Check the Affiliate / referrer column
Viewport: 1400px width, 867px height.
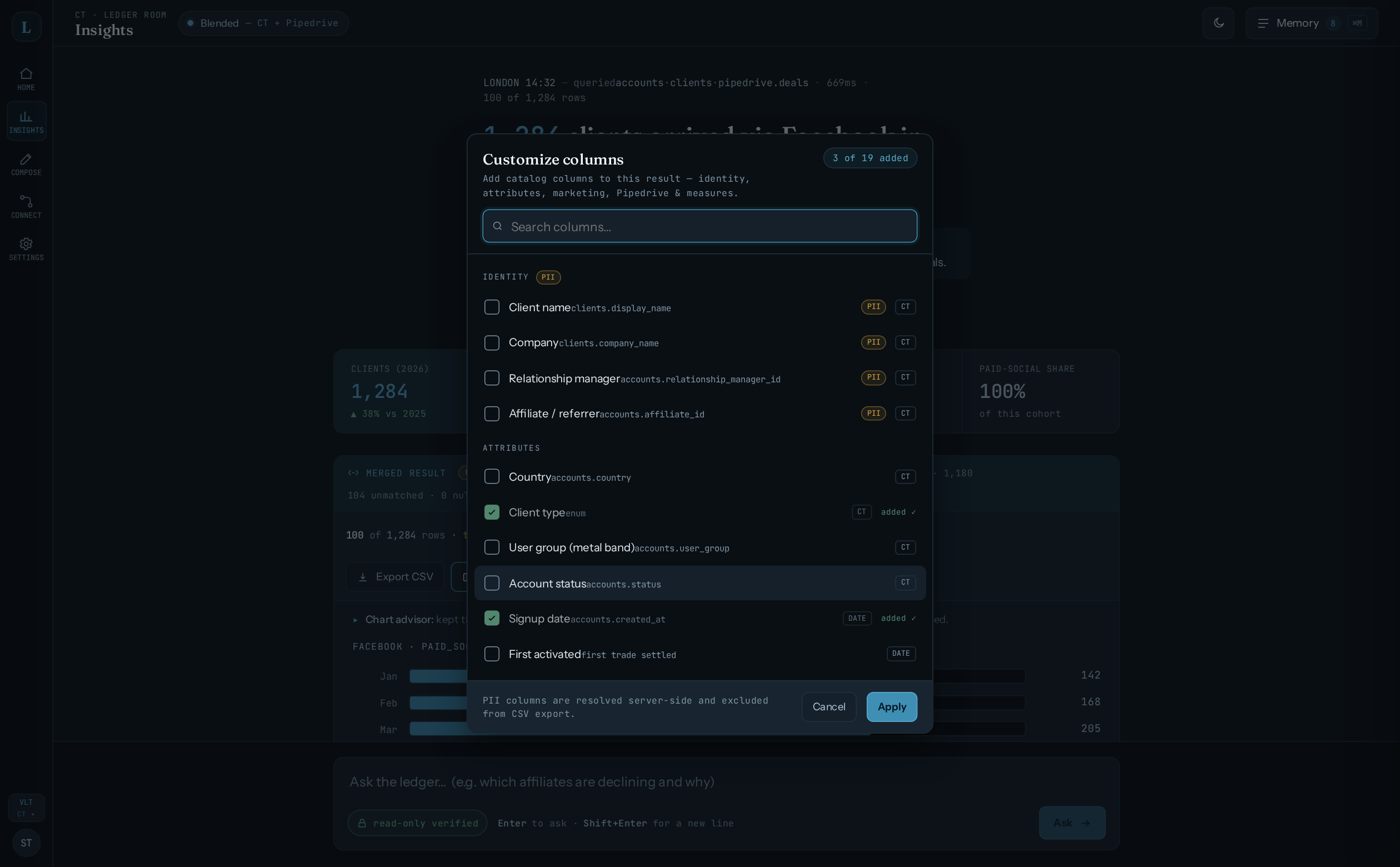(492, 414)
